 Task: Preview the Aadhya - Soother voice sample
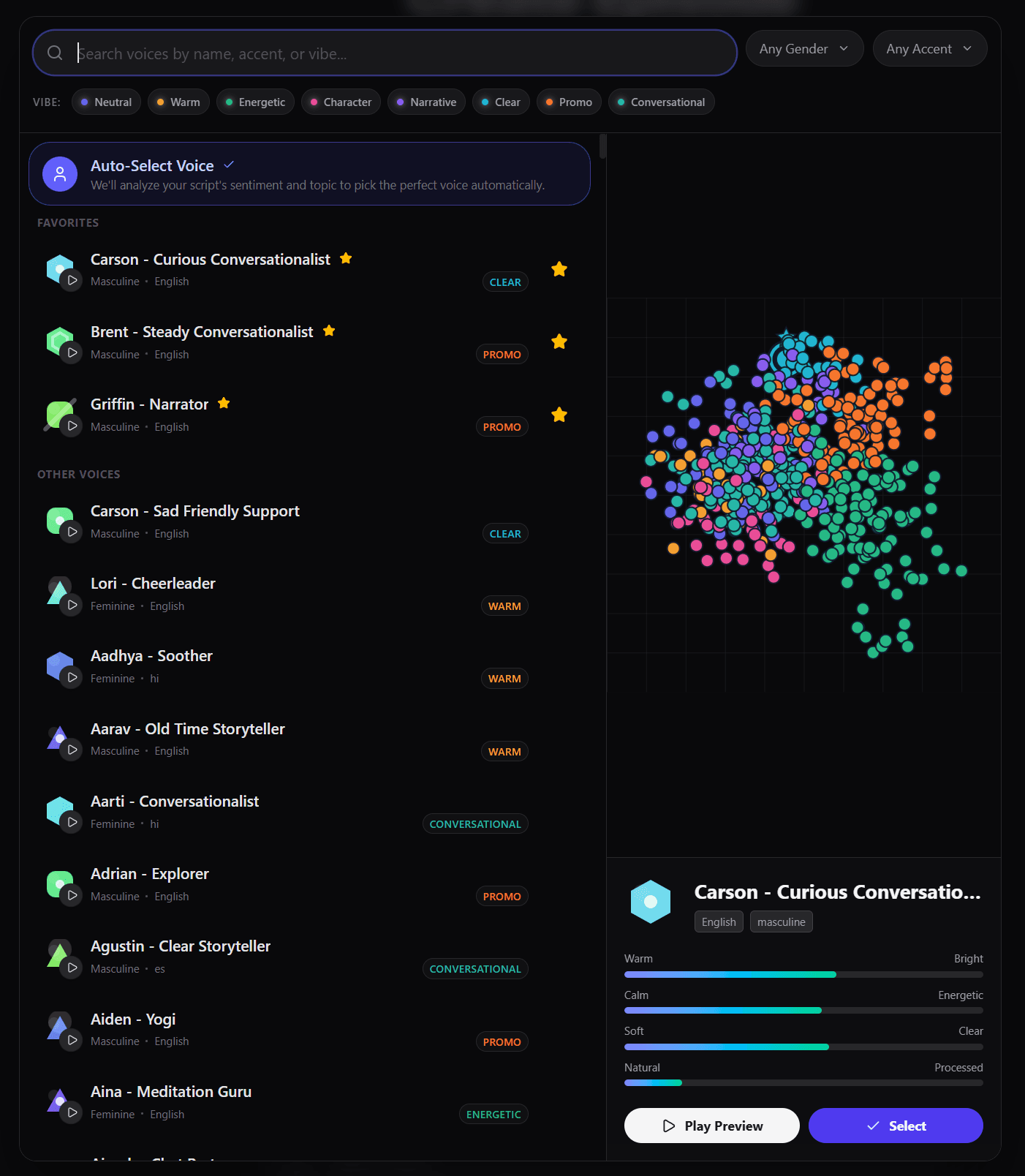72,678
